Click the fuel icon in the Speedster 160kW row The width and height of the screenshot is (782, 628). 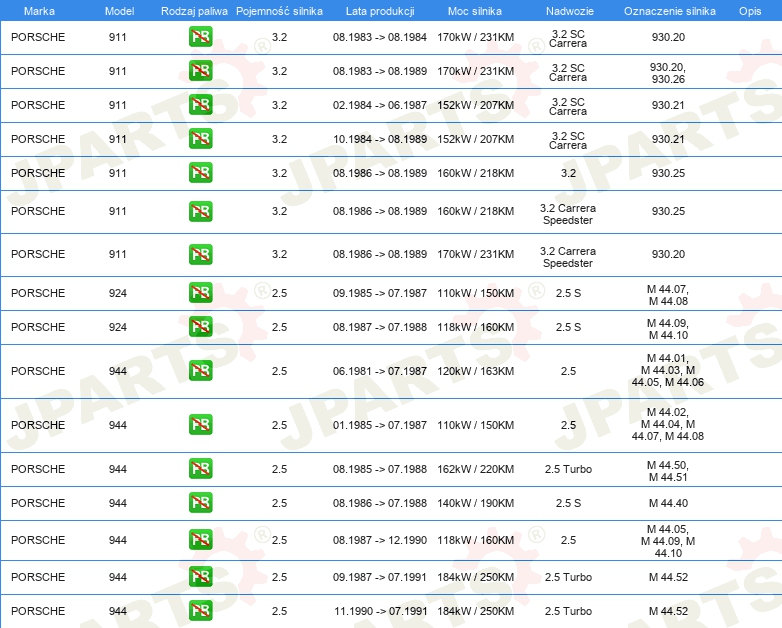click(200, 211)
